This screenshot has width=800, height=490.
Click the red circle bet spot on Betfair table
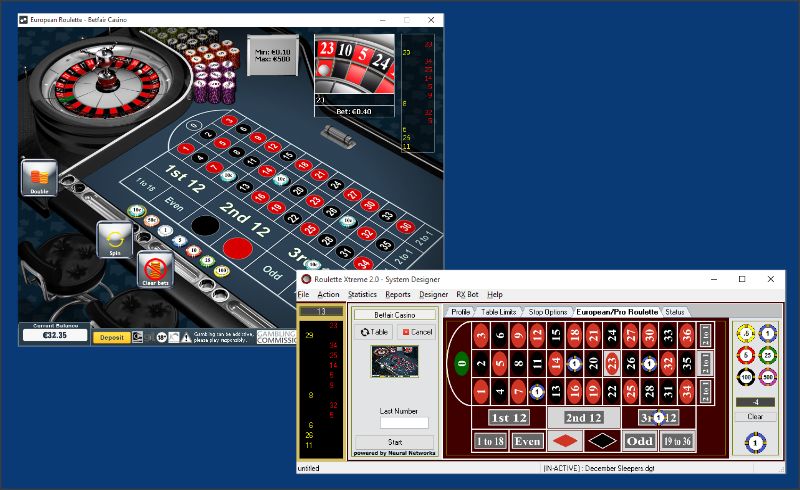coord(237,249)
